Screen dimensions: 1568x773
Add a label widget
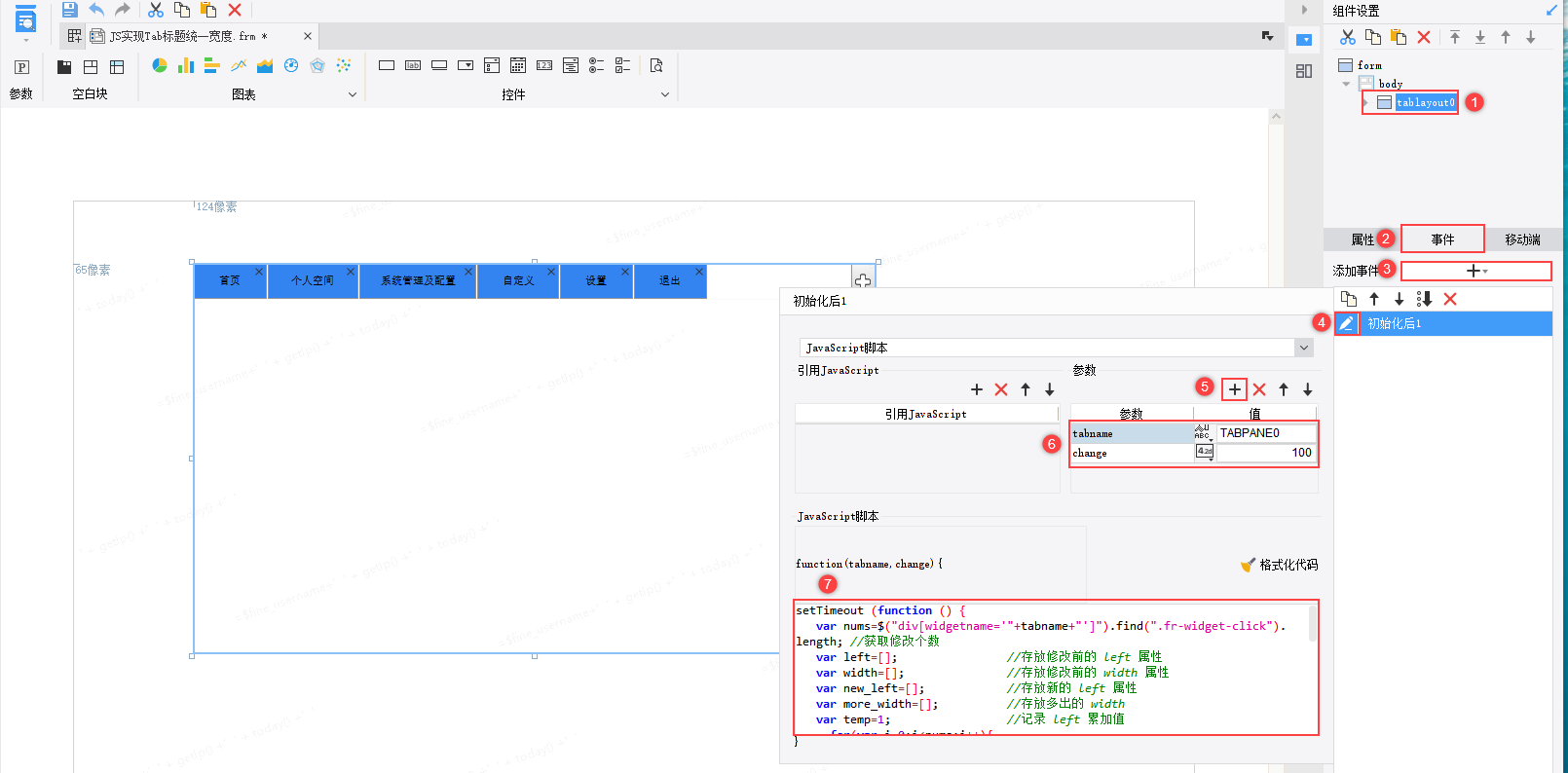(x=413, y=65)
